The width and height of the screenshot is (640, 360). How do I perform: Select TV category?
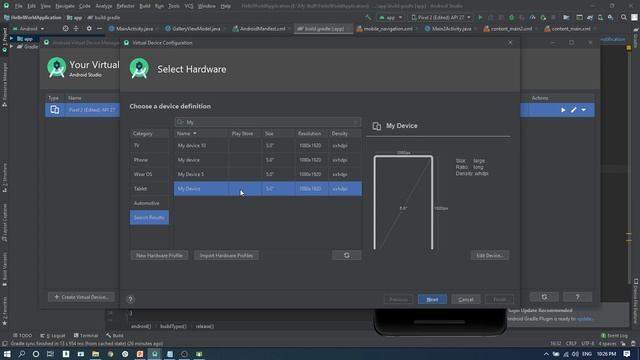pos(149,145)
